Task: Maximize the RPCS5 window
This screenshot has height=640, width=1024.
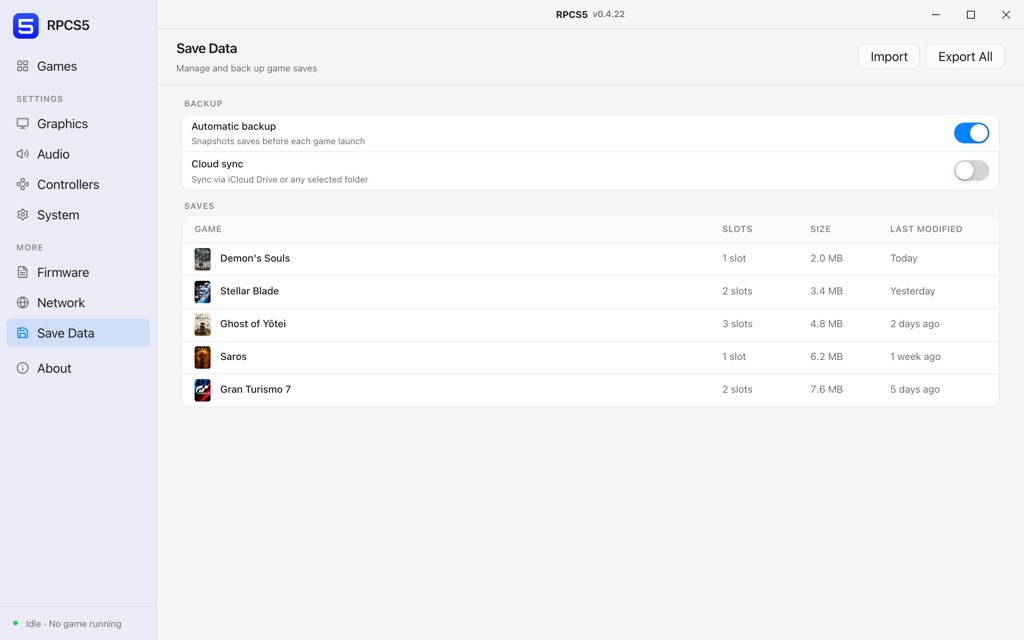Action: pos(971,14)
